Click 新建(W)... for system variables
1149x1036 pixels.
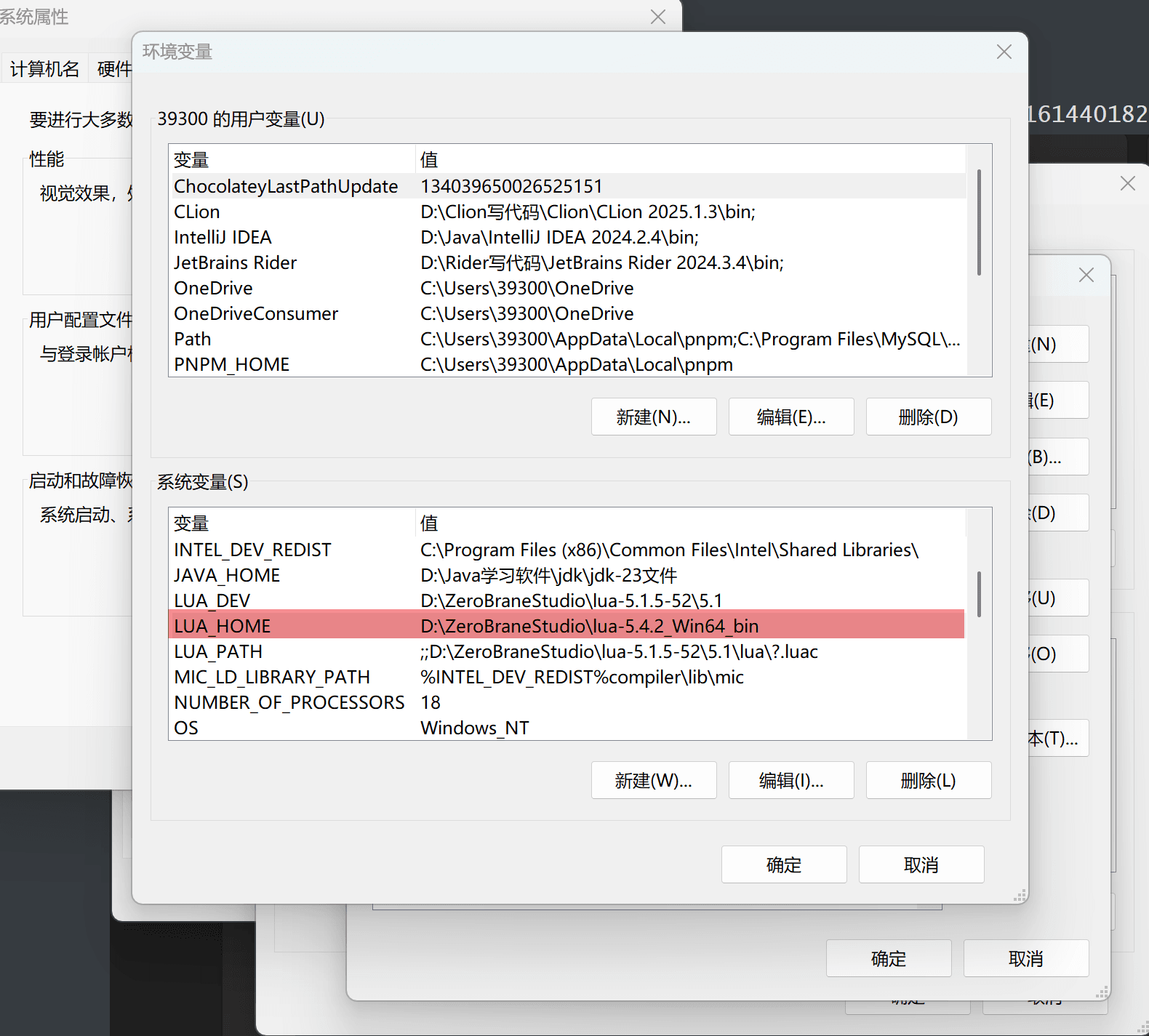tap(653, 781)
